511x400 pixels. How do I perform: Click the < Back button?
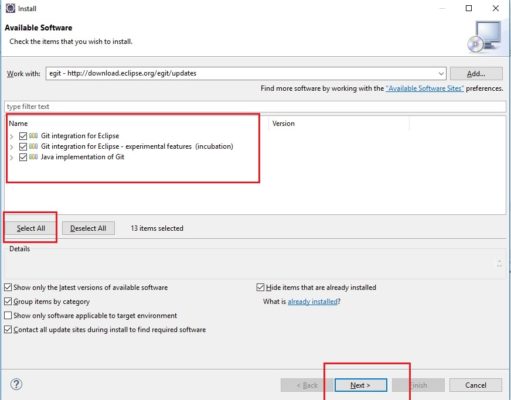tap(307, 385)
